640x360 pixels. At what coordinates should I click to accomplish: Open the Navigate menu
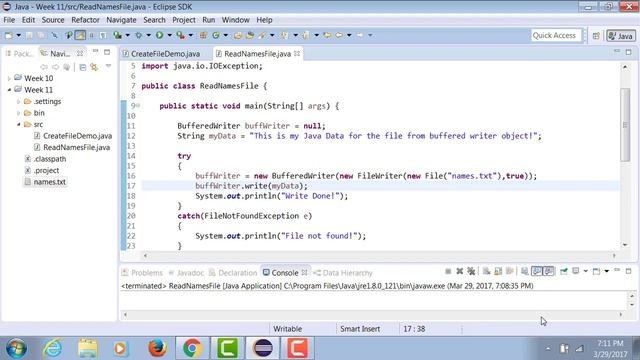click(x=121, y=20)
